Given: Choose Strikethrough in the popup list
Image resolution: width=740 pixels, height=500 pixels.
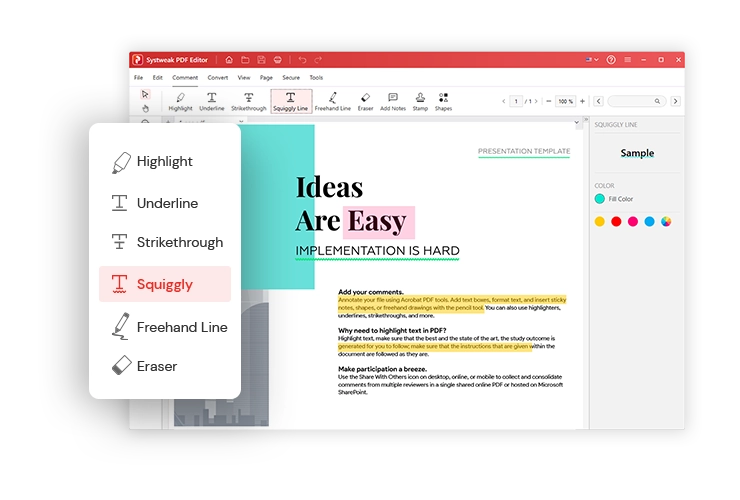Looking at the screenshot, I should [x=165, y=242].
